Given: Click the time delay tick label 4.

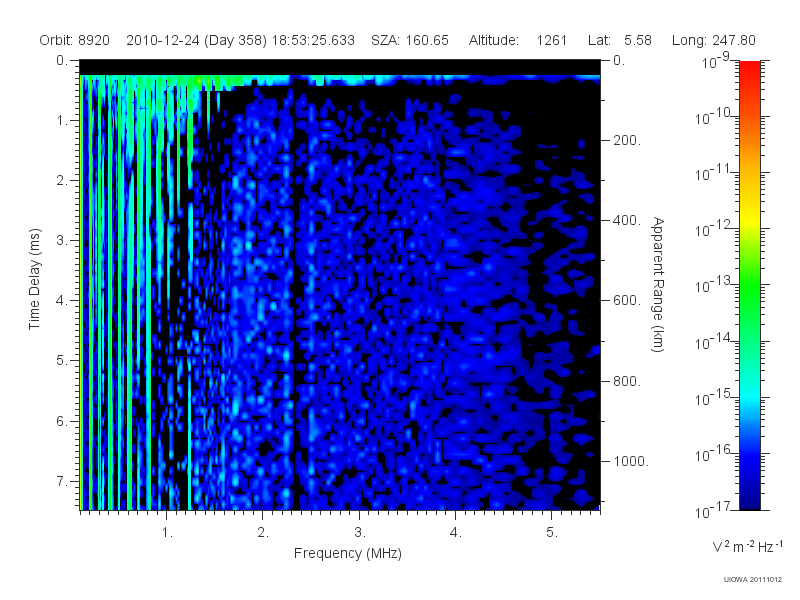Looking at the screenshot, I should [62, 301].
